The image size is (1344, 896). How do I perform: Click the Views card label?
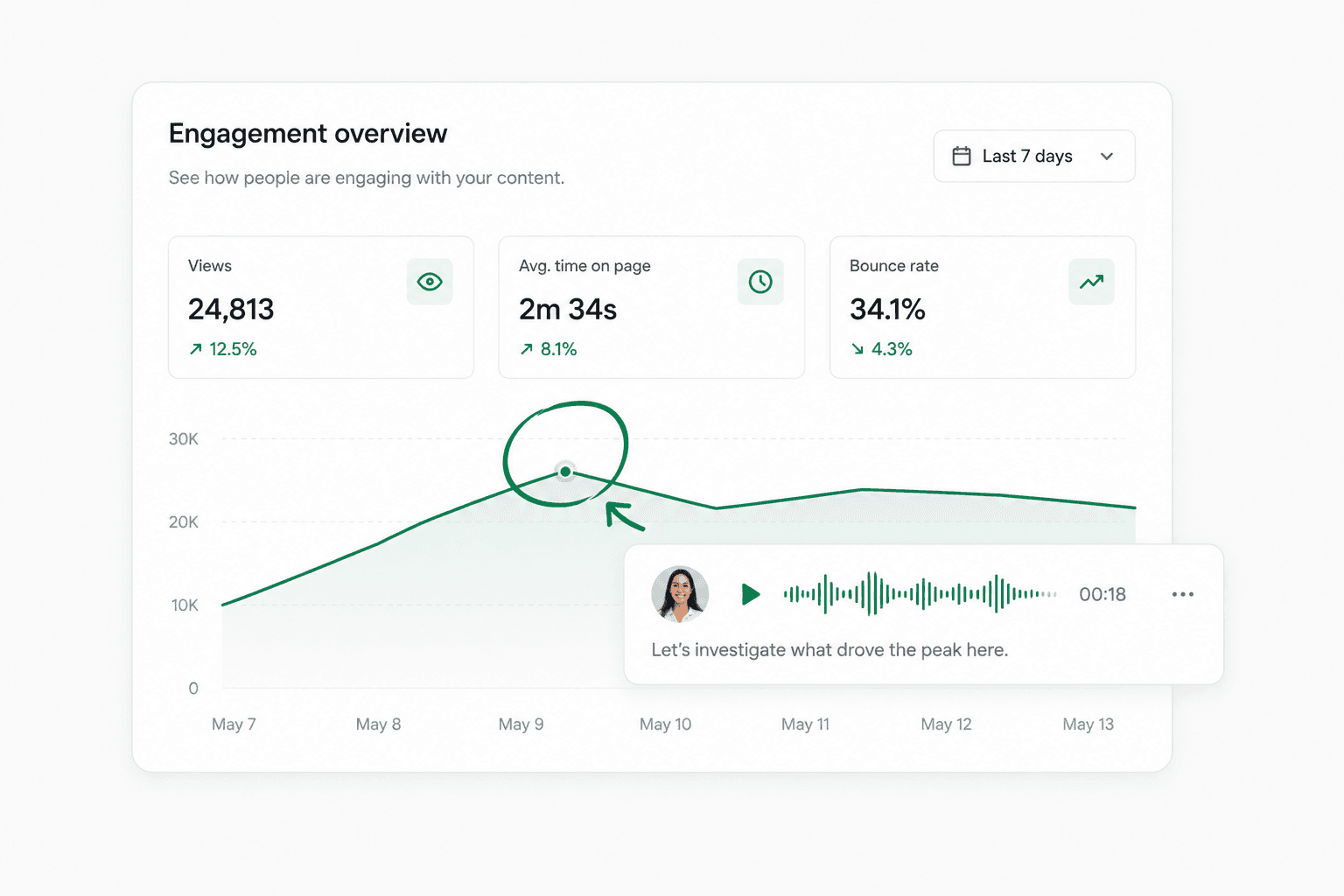click(210, 266)
